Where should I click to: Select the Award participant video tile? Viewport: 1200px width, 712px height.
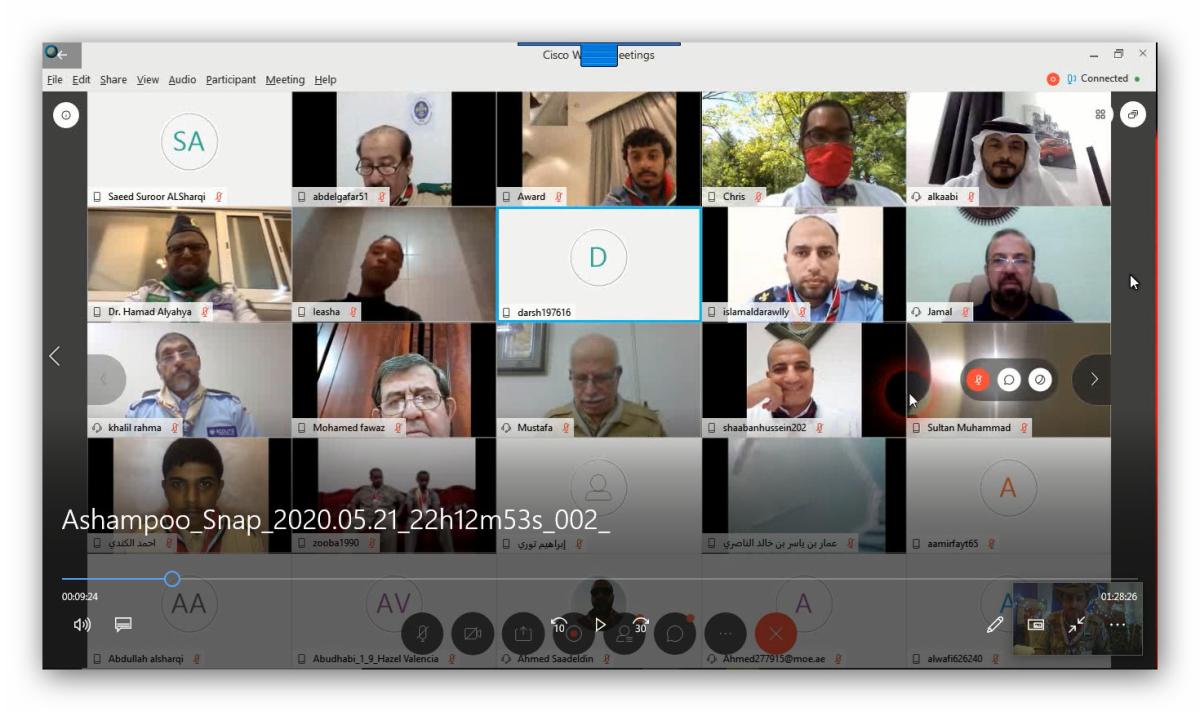[x=599, y=149]
